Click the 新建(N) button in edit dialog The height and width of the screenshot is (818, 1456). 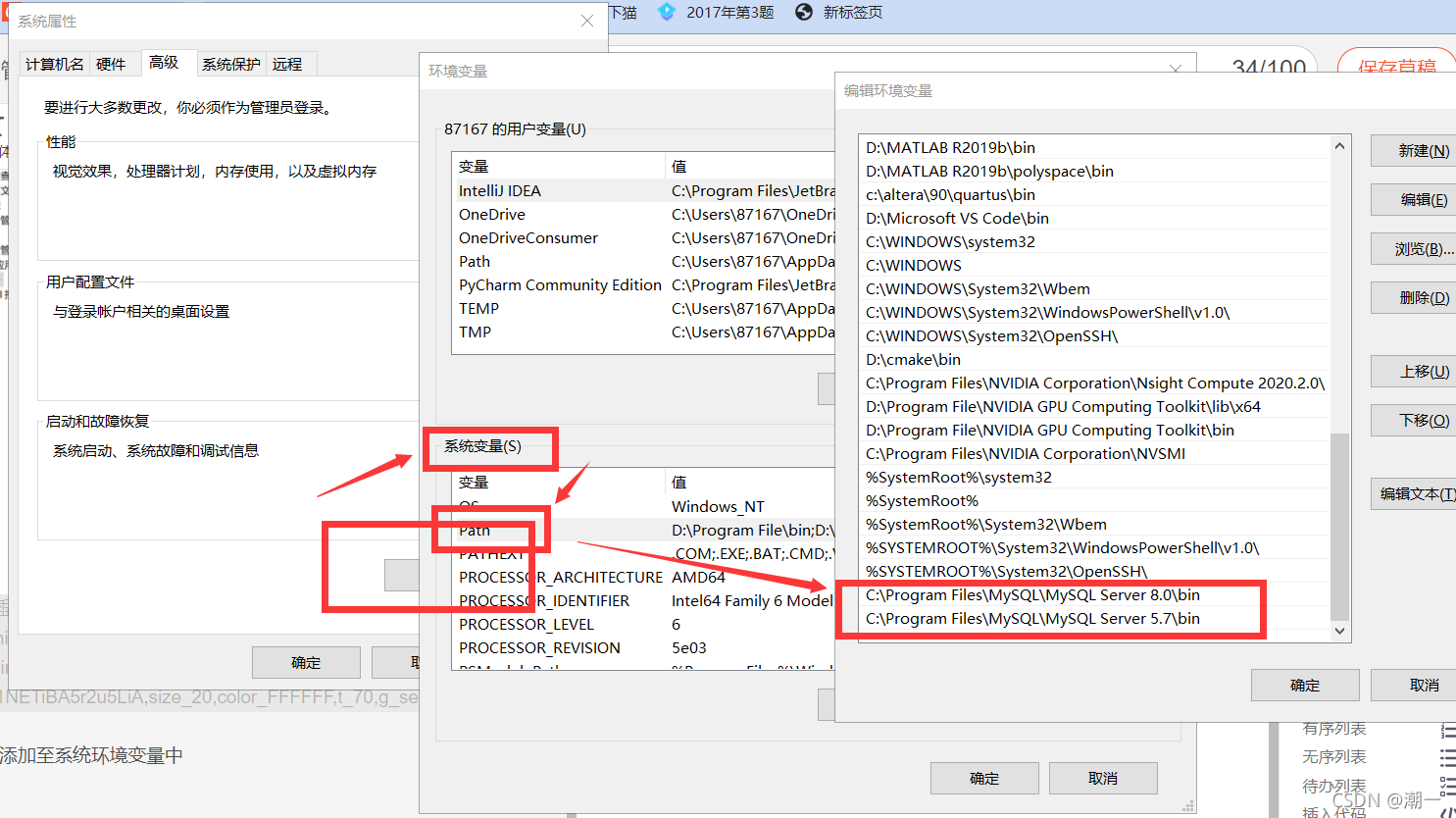click(1414, 151)
